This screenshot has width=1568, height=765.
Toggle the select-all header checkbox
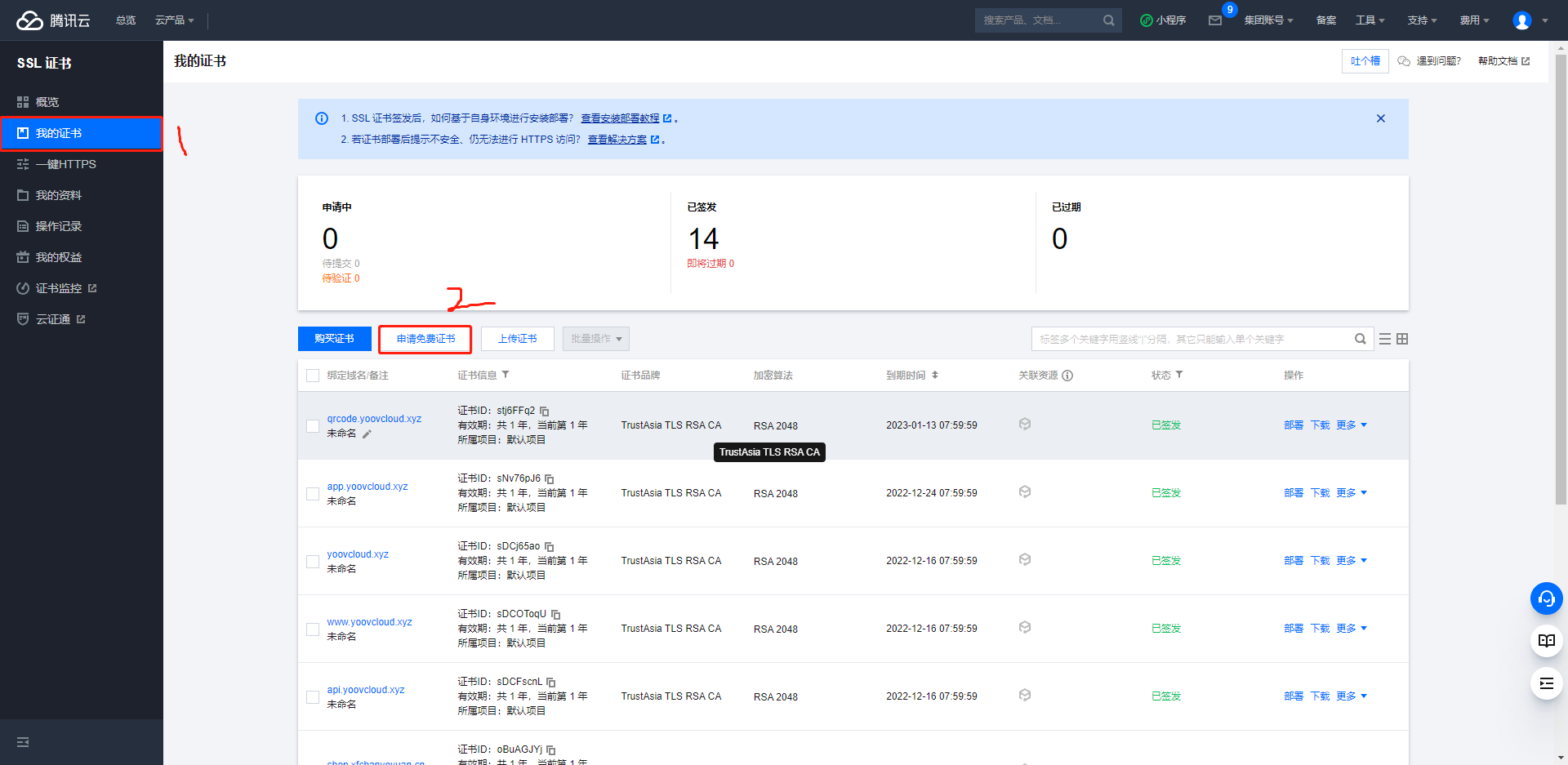(313, 376)
